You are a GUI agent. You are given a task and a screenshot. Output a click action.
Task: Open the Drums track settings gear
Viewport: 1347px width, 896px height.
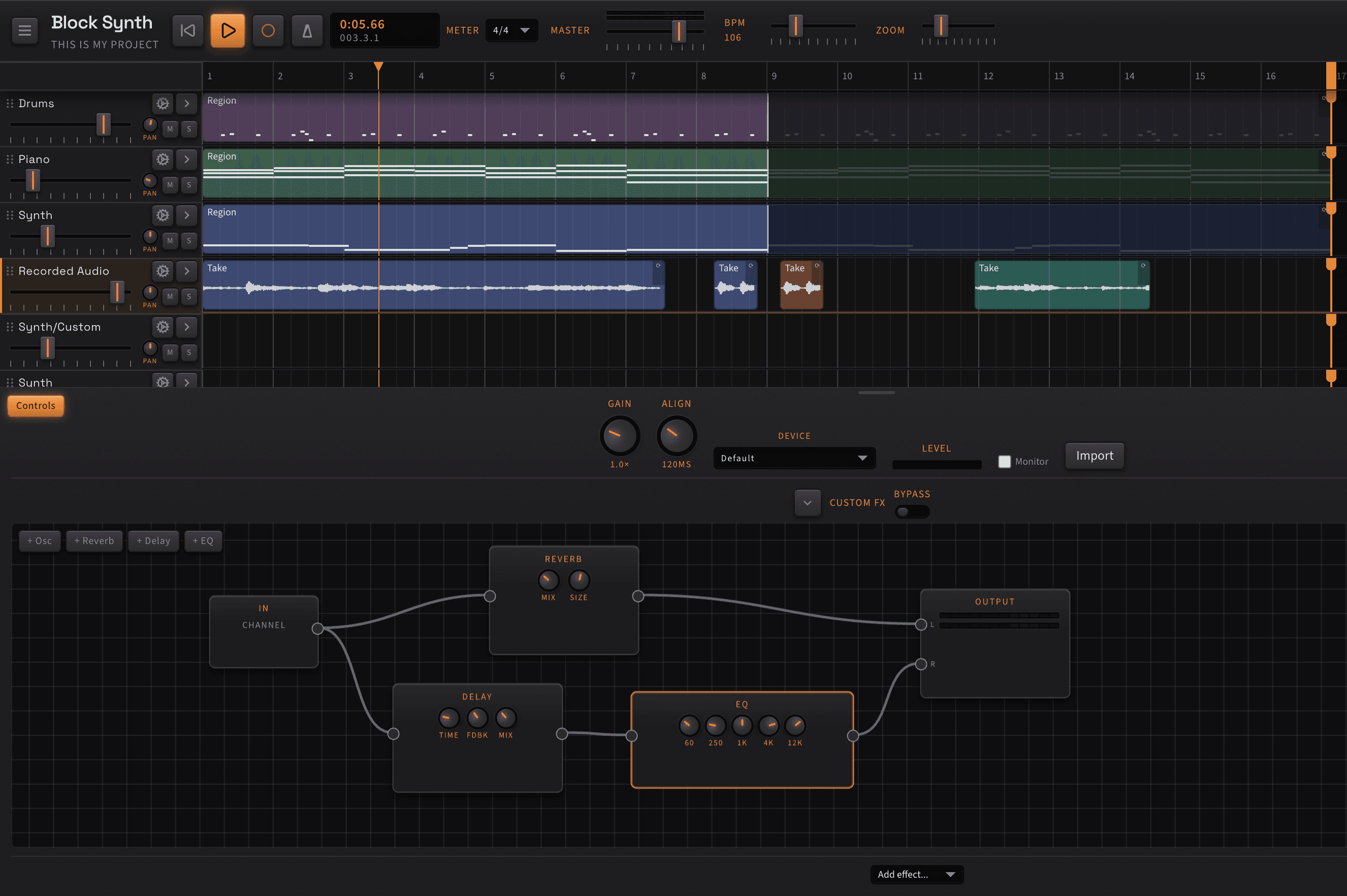[x=163, y=104]
